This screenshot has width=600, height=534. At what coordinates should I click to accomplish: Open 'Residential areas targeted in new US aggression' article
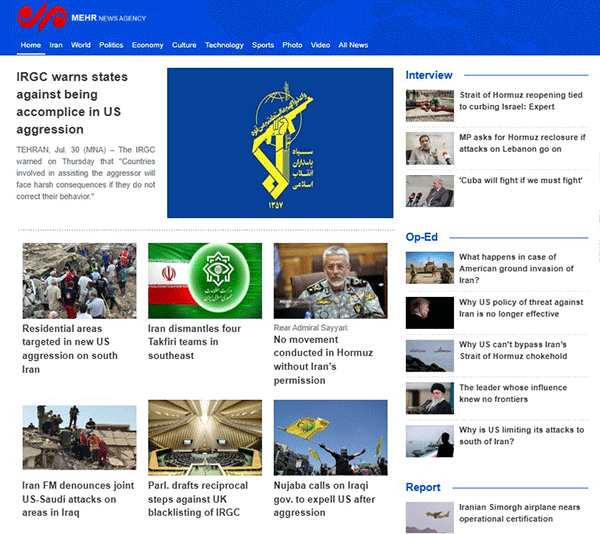tap(70, 349)
